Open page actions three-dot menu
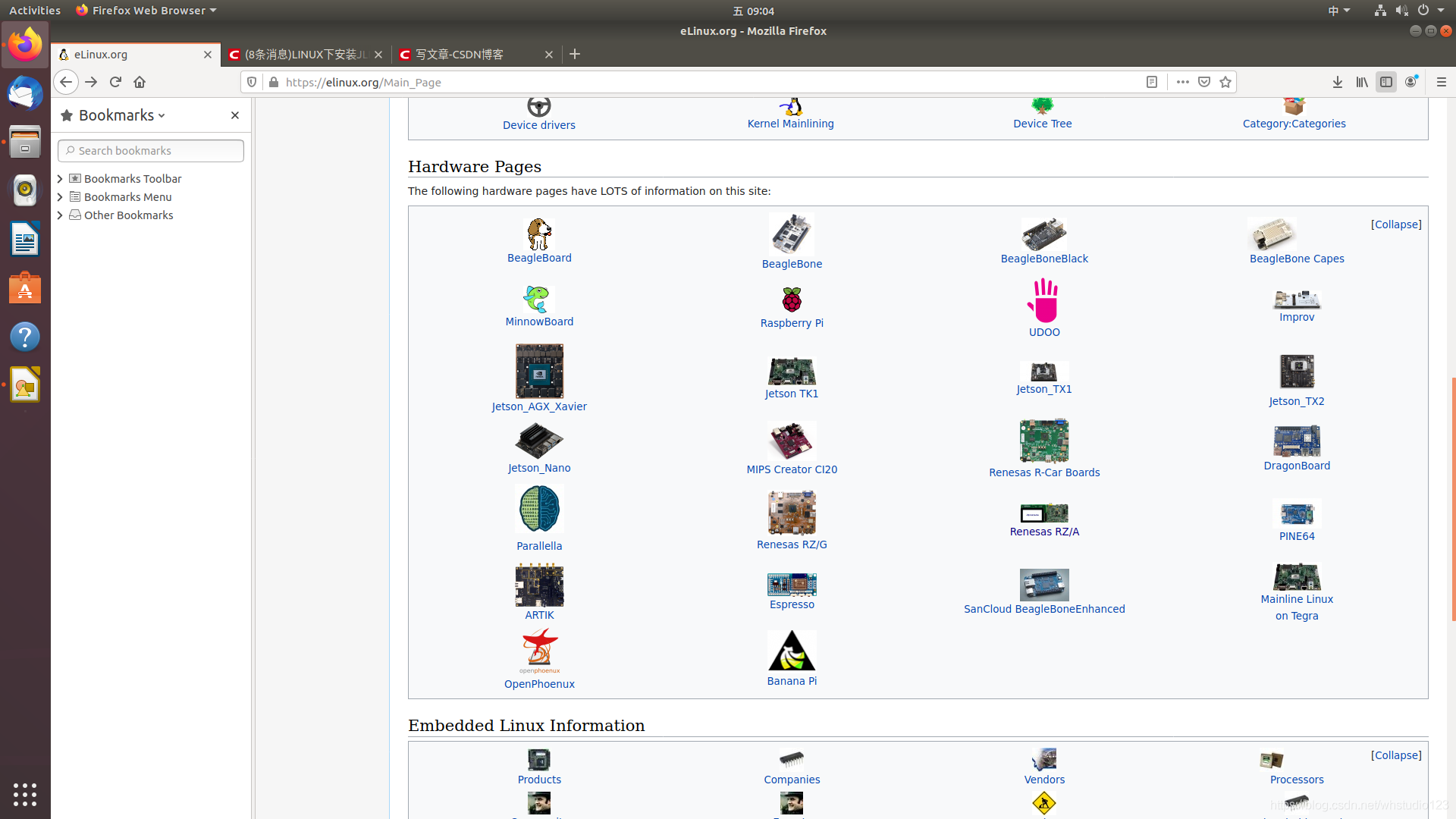This screenshot has height=819, width=1456. 1182,82
